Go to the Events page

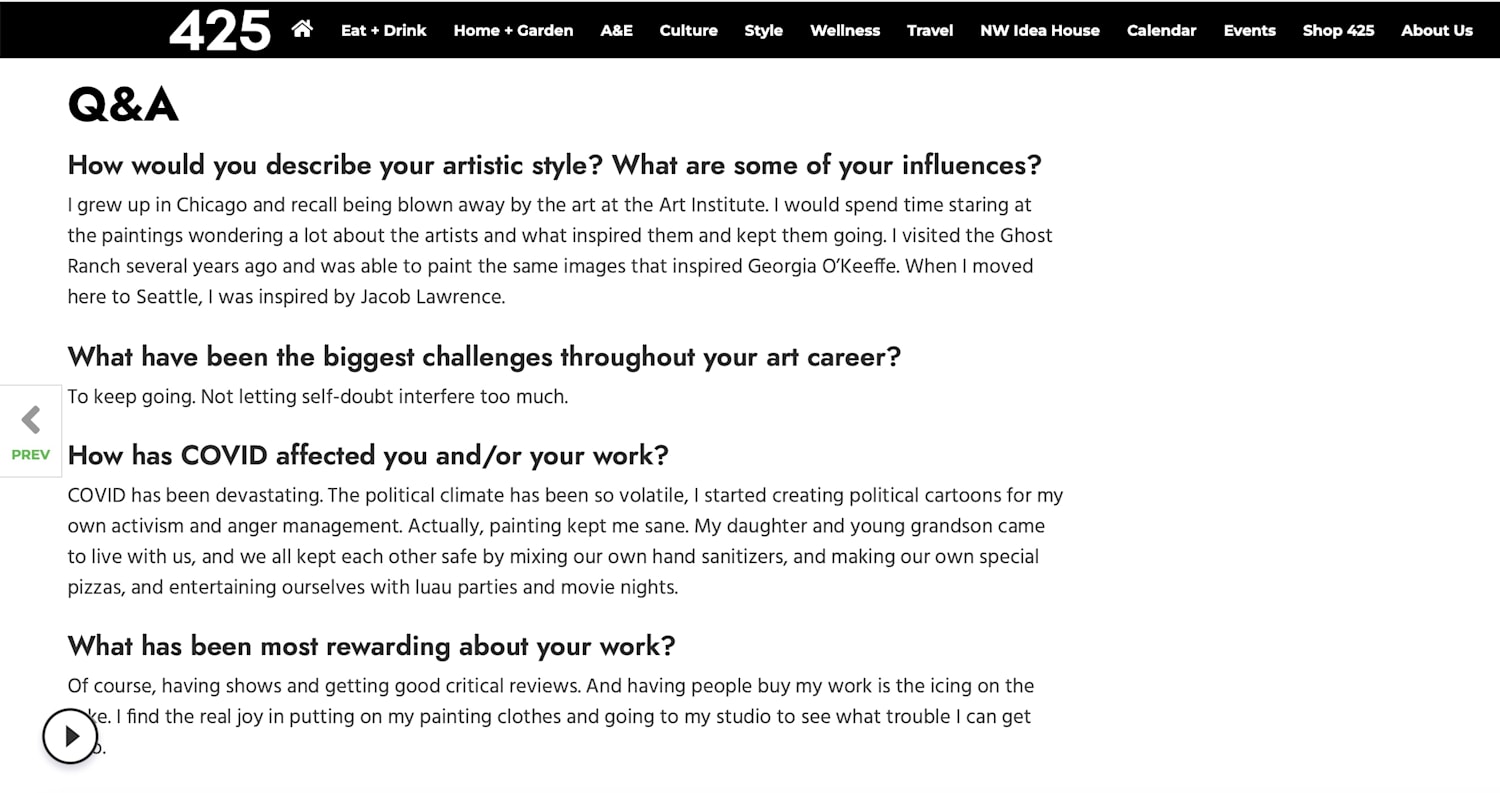pyautogui.click(x=1249, y=30)
